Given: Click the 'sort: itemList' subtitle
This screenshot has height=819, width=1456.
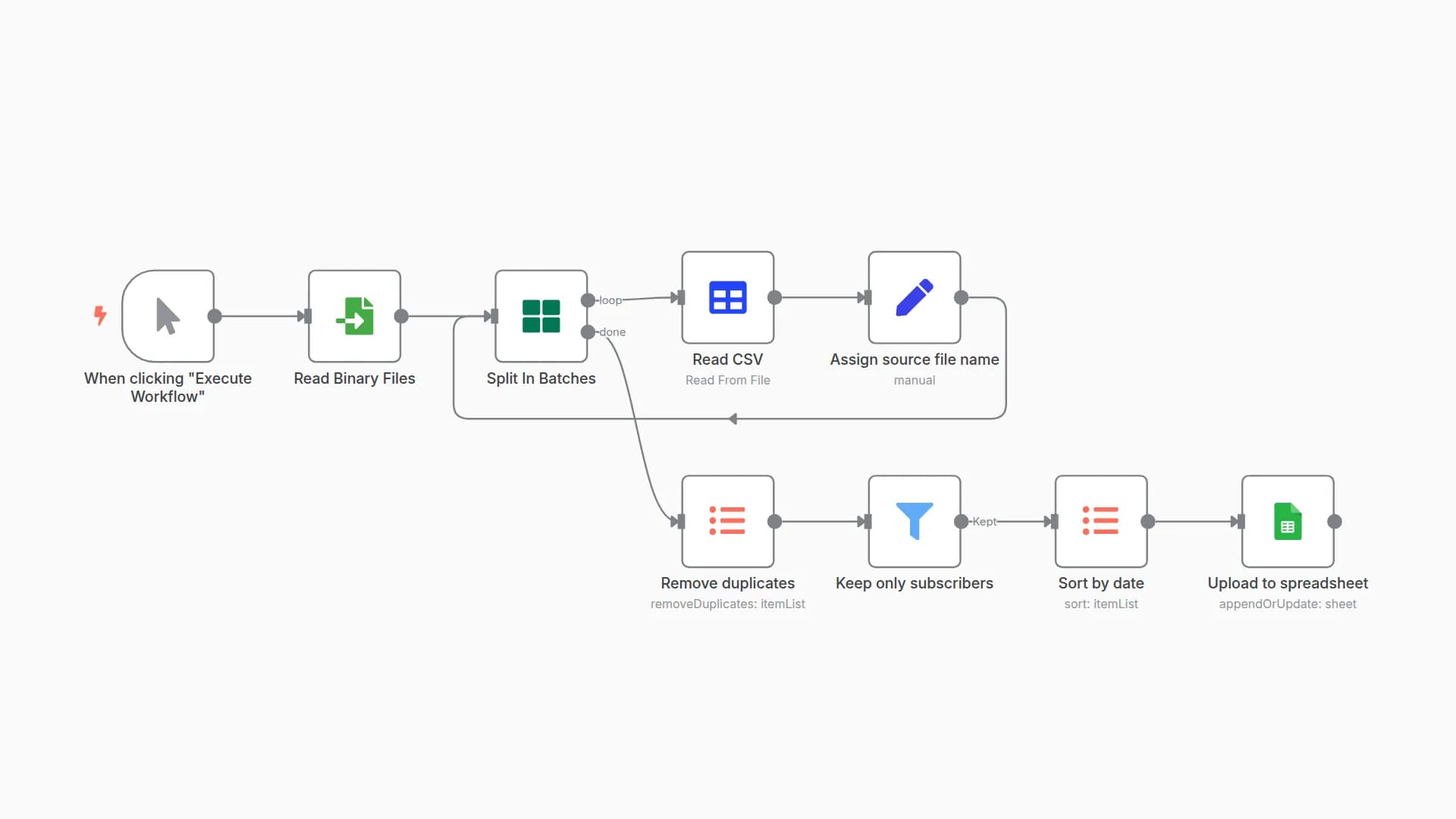Looking at the screenshot, I should coord(1100,604).
